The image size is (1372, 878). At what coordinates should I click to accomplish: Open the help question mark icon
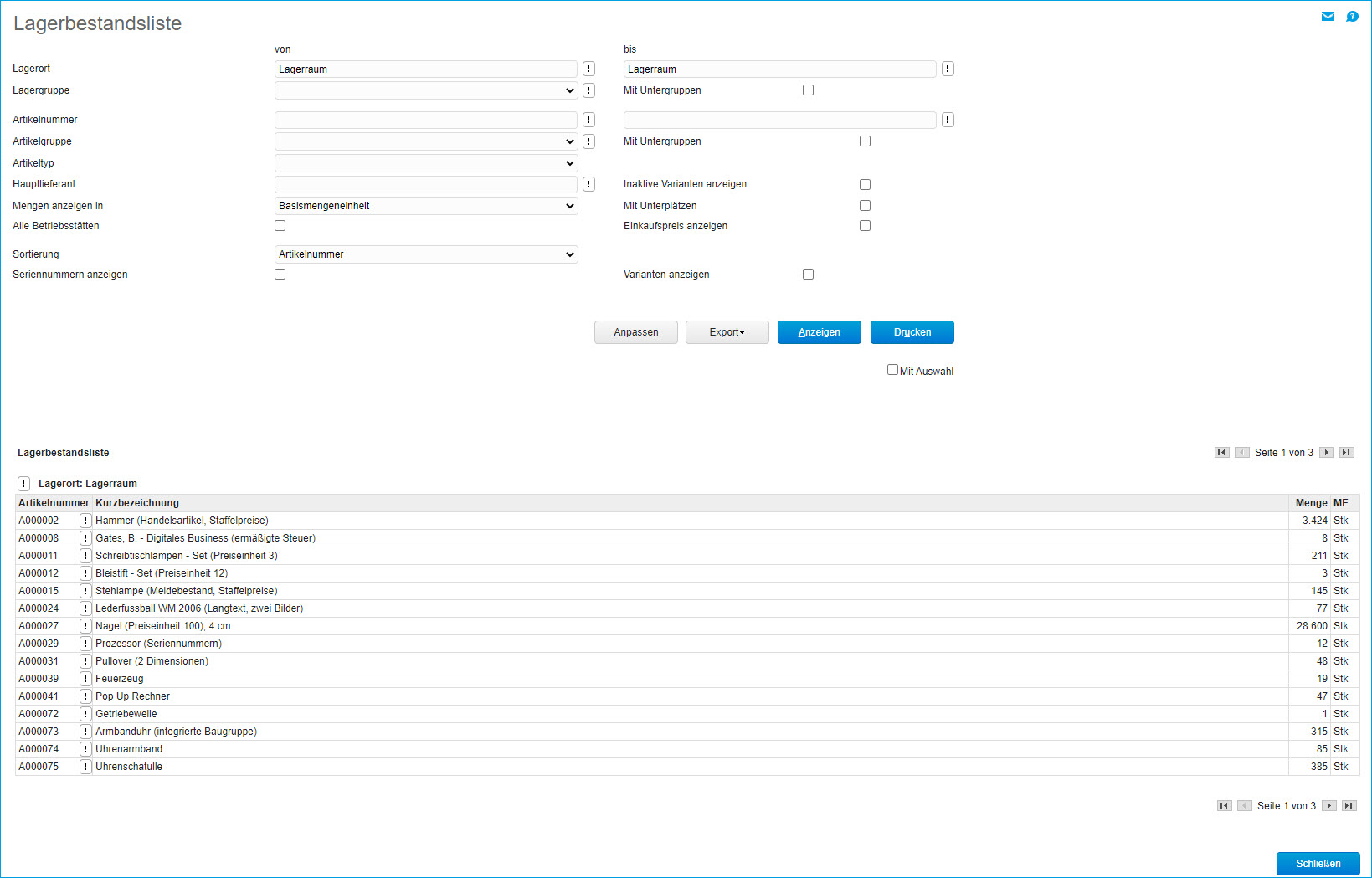(x=1352, y=17)
